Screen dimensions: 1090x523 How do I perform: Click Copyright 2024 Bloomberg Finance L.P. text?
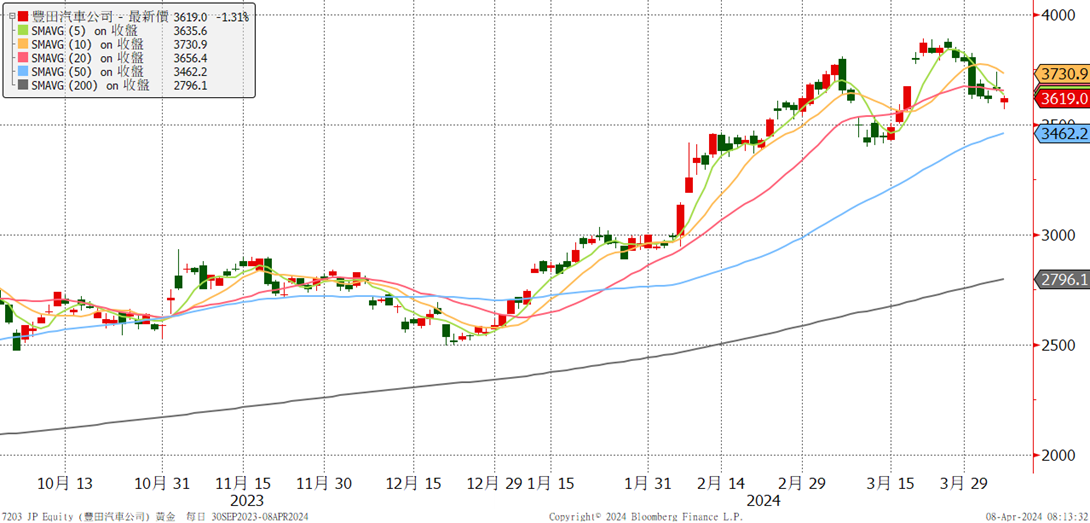(x=645, y=517)
